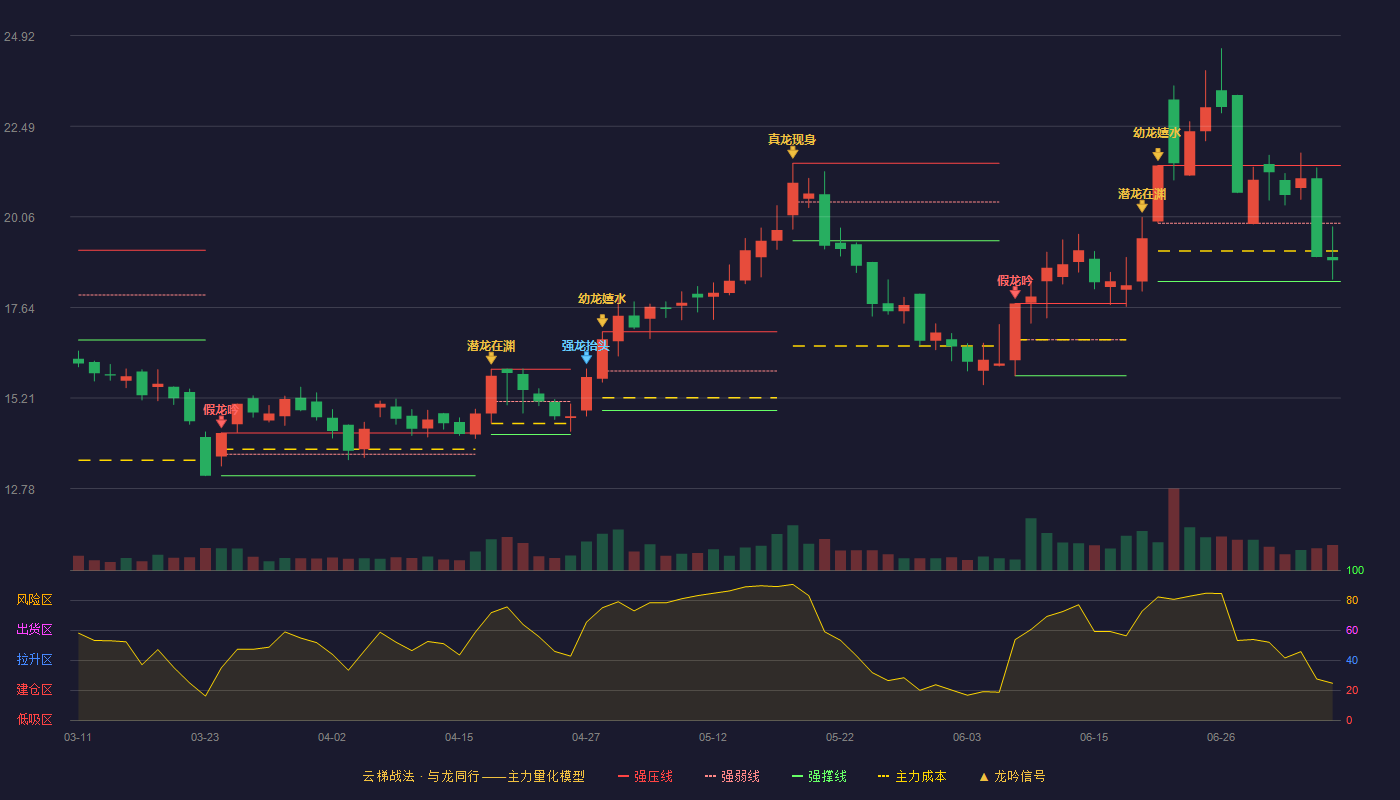The image size is (1400, 800).
Task: Select the 拉升区 zone label
Action: [x=34, y=660]
